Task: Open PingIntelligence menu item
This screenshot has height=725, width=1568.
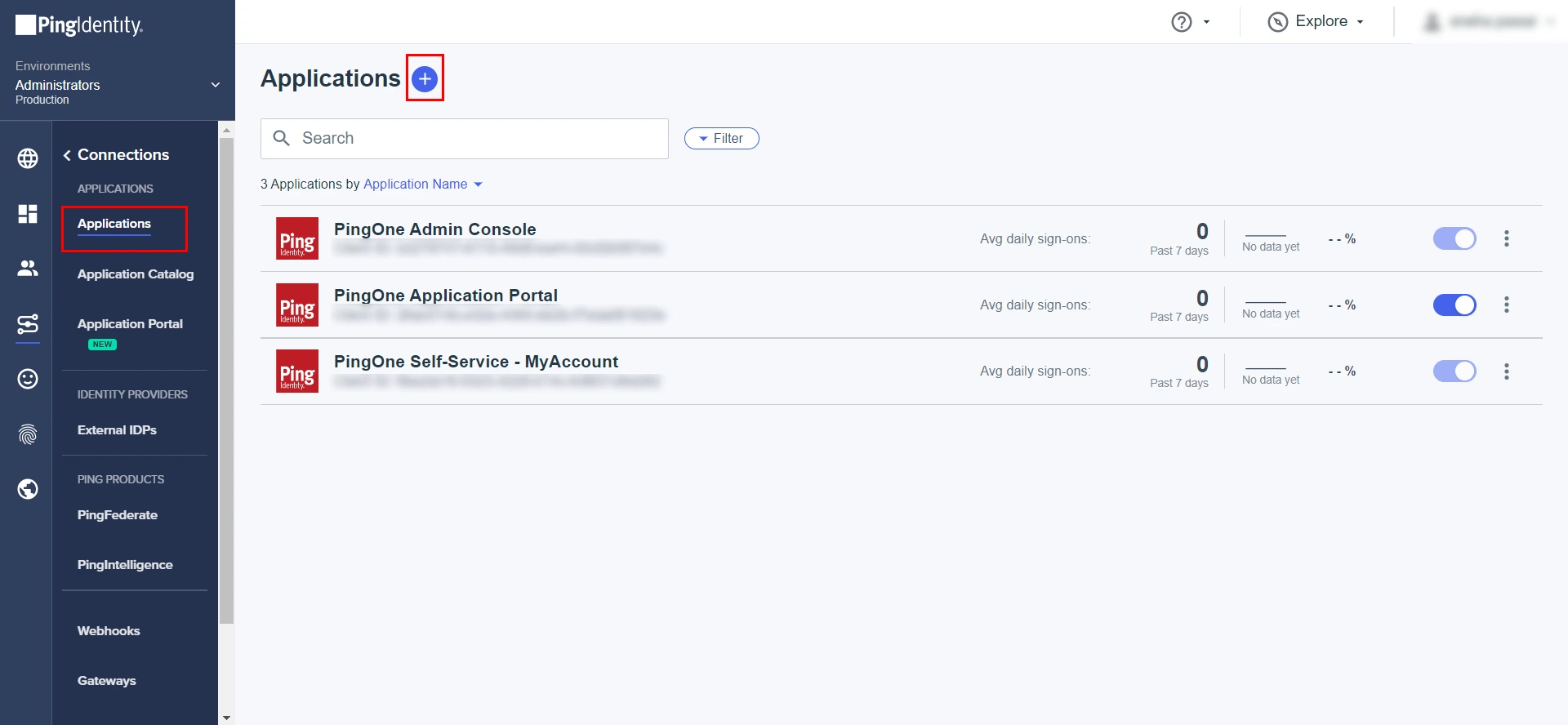Action: click(125, 565)
